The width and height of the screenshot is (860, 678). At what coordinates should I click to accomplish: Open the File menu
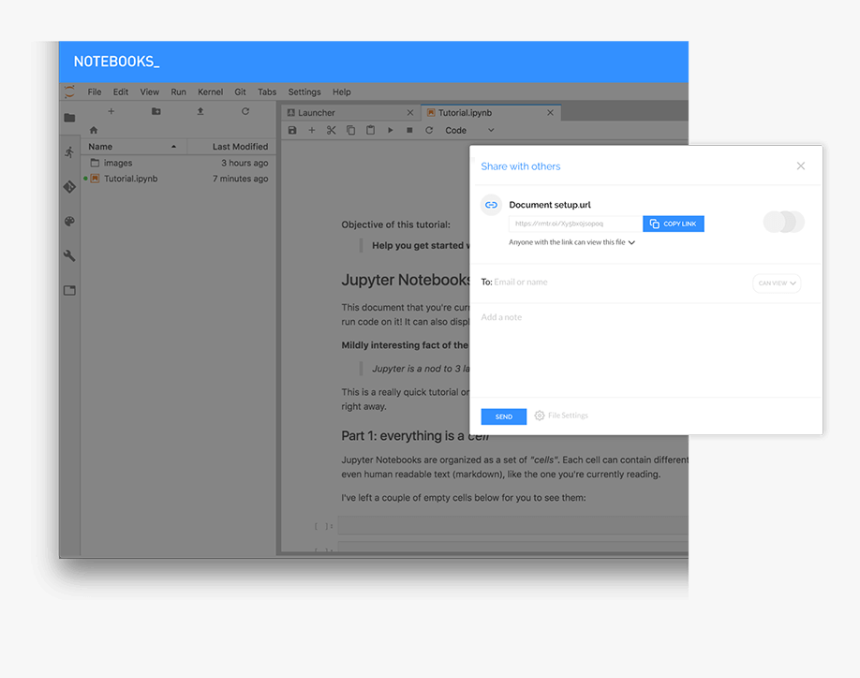tap(94, 92)
